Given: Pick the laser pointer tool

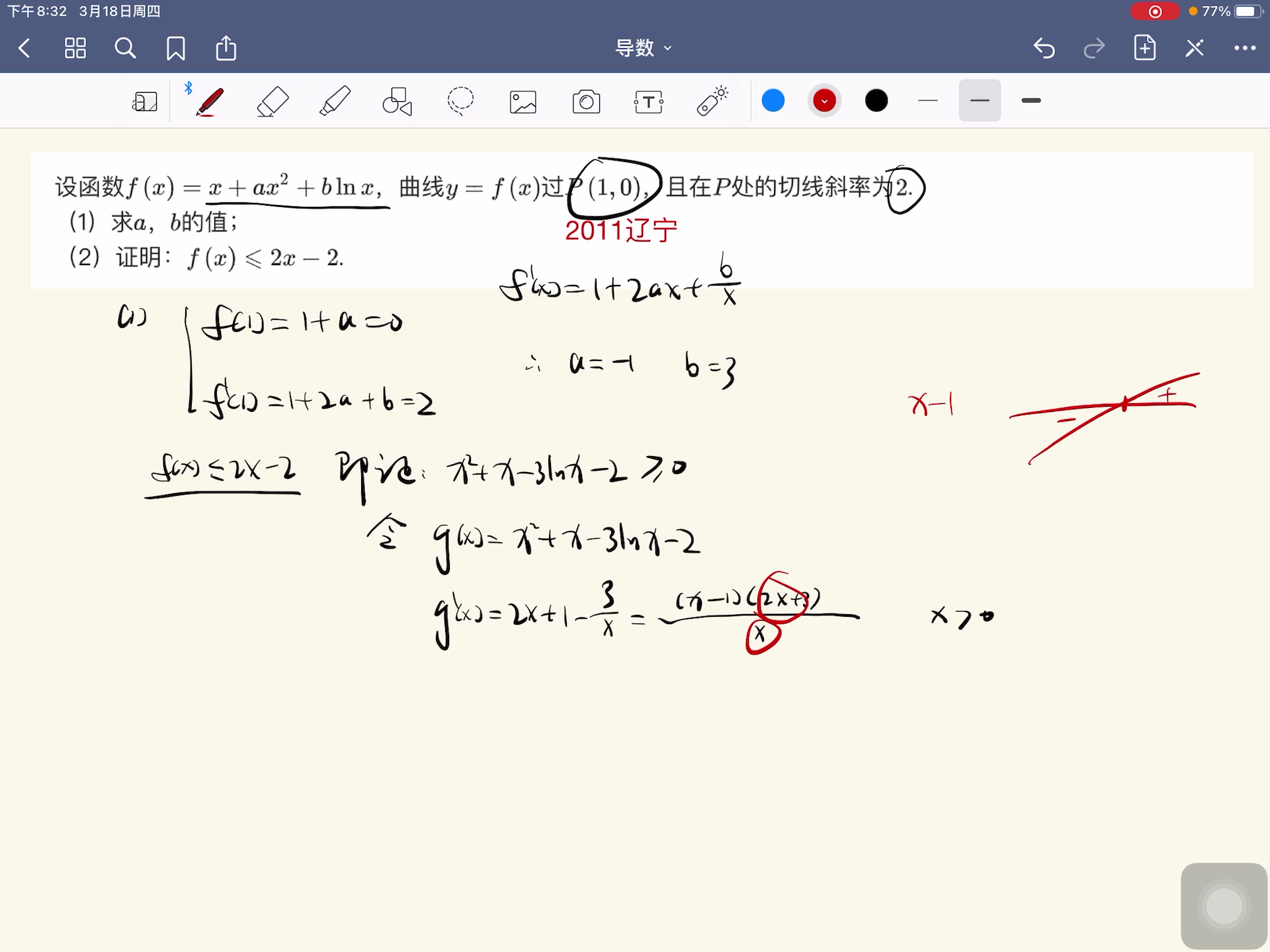Looking at the screenshot, I should 711,100.
